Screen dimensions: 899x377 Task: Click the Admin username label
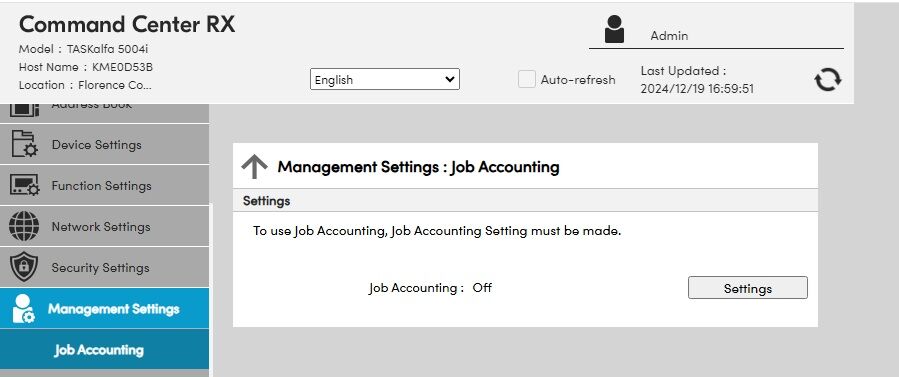[x=669, y=36]
